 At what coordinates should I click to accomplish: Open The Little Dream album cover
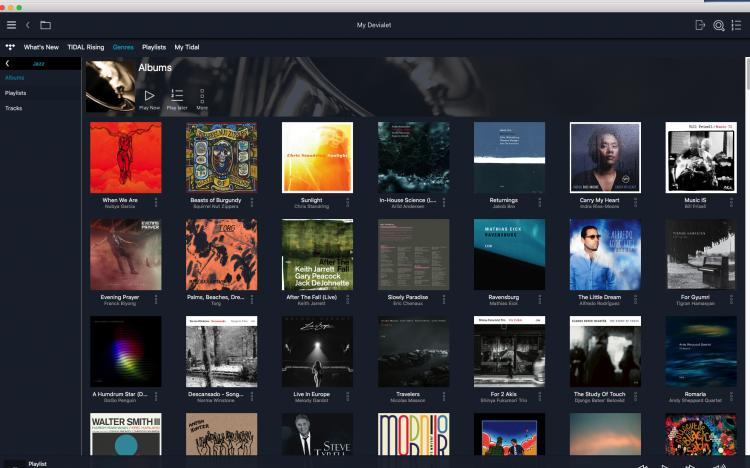[x=605, y=255]
